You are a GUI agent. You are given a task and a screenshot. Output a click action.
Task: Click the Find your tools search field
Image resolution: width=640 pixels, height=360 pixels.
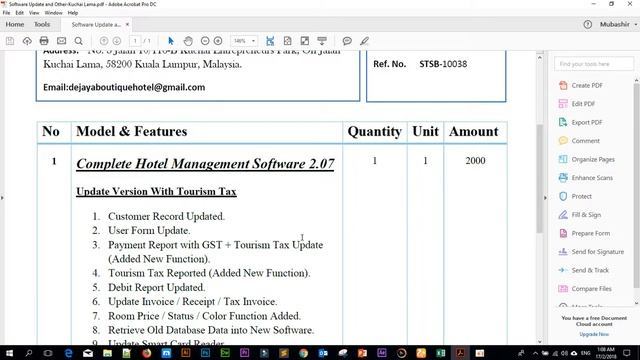point(594,64)
